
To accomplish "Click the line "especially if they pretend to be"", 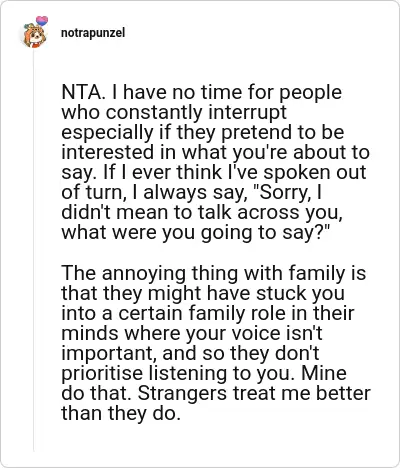I will (x=203, y=132).
